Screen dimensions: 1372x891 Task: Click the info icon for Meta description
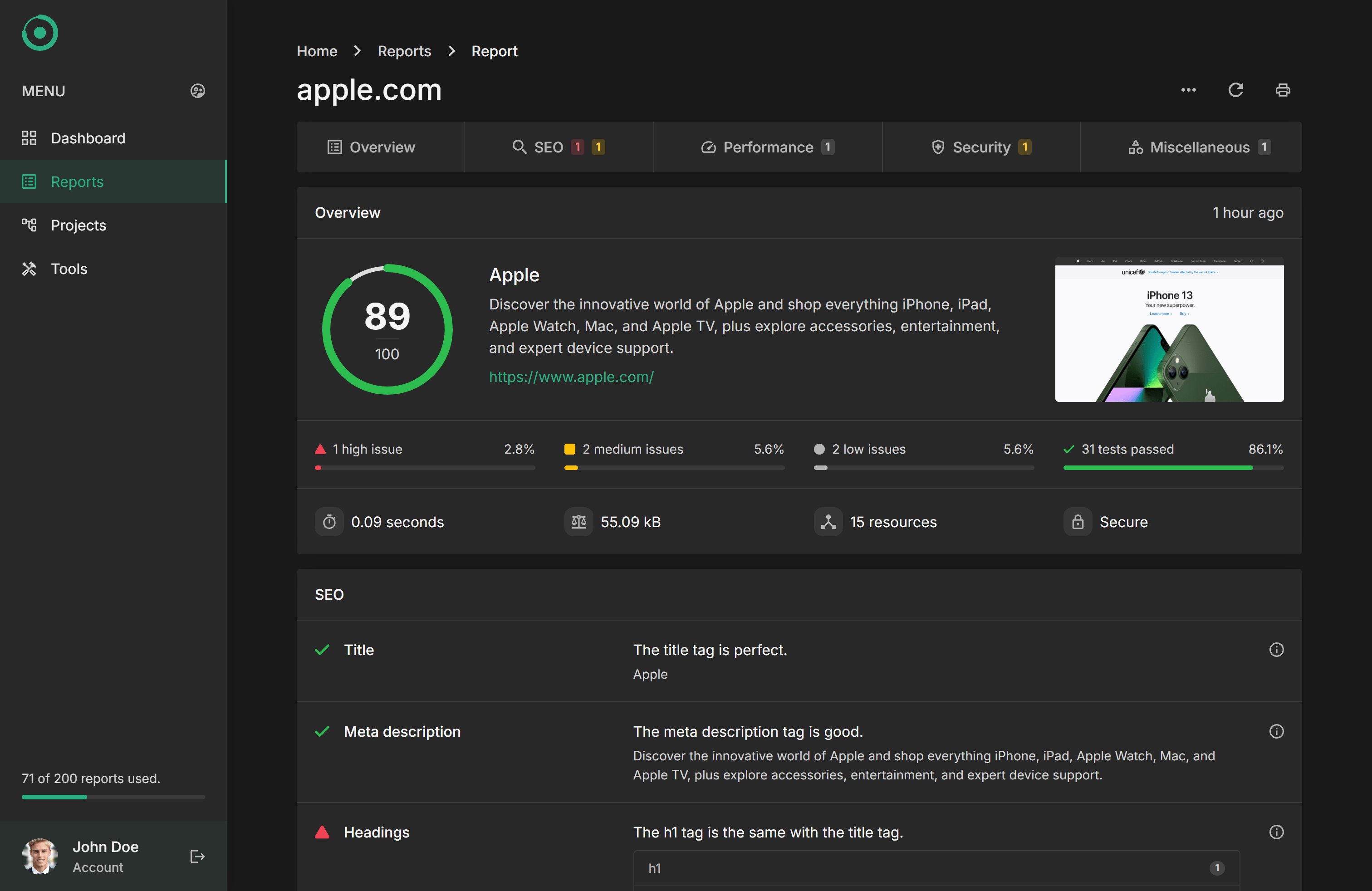coord(1276,731)
